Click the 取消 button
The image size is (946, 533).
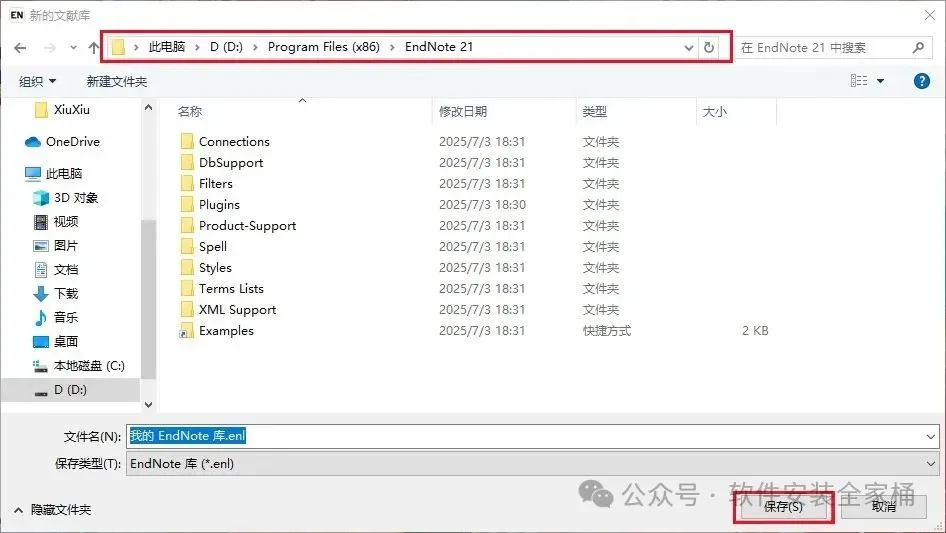click(884, 507)
